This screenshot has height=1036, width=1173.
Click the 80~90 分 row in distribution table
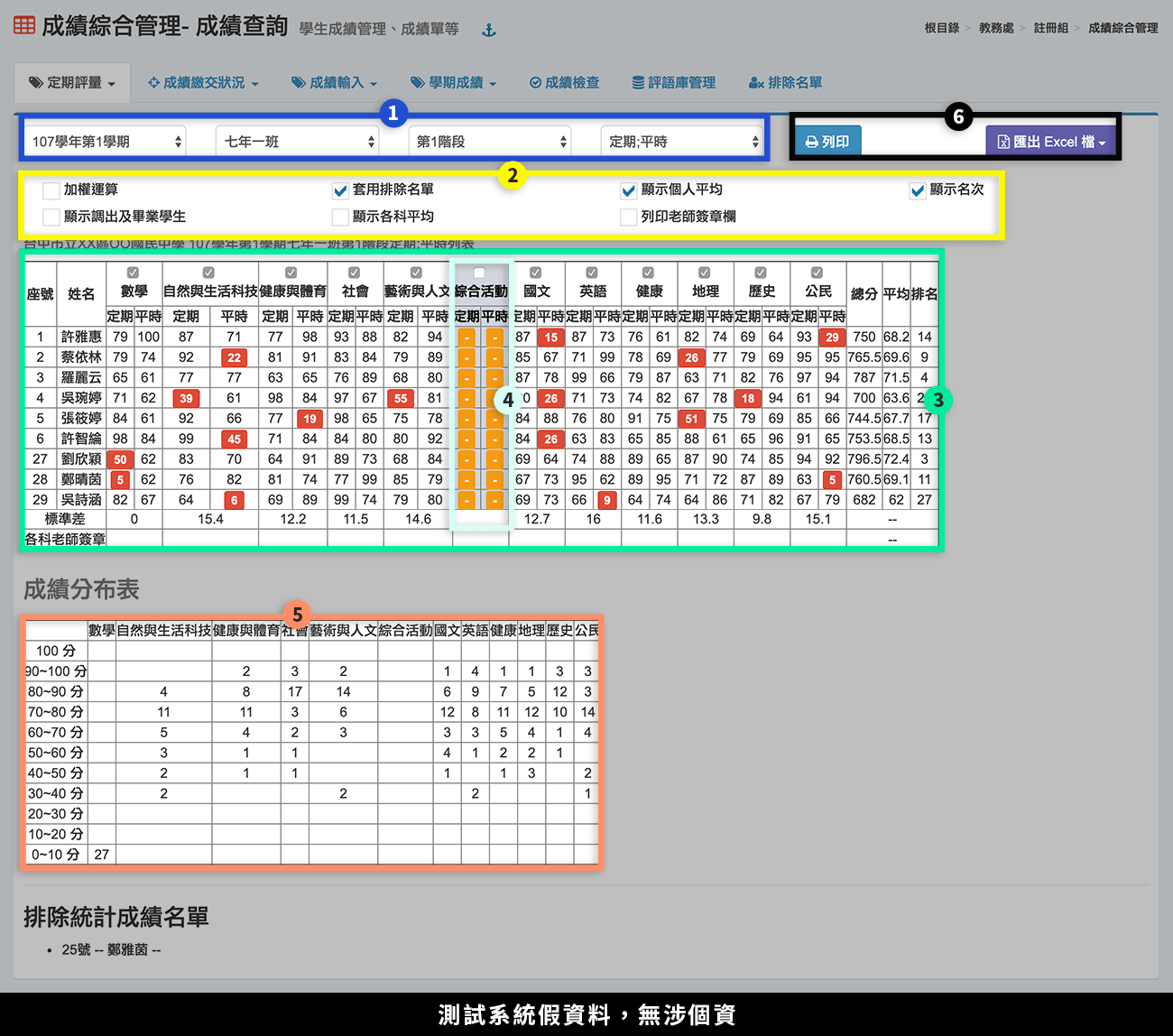click(312, 691)
